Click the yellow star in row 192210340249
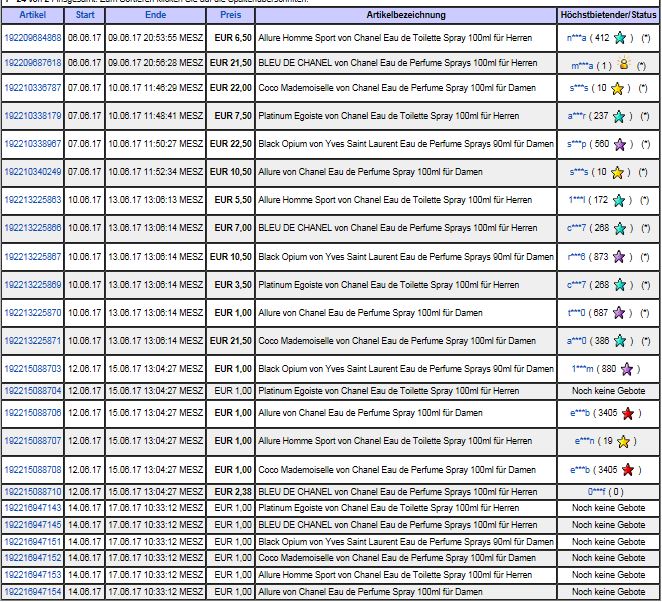The width and height of the screenshot is (662, 602). [617, 172]
